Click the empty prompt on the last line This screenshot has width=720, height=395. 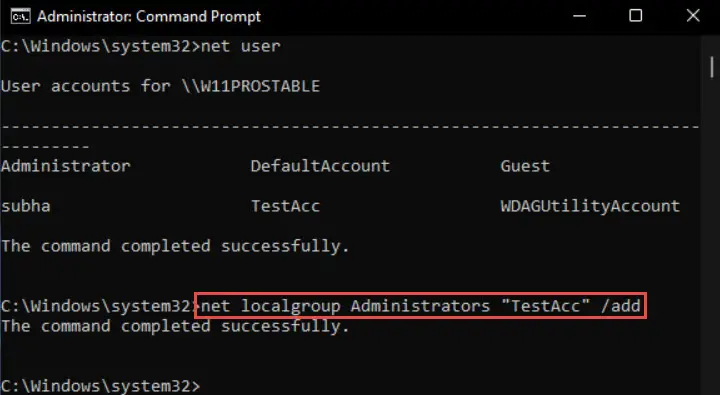point(101,386)
